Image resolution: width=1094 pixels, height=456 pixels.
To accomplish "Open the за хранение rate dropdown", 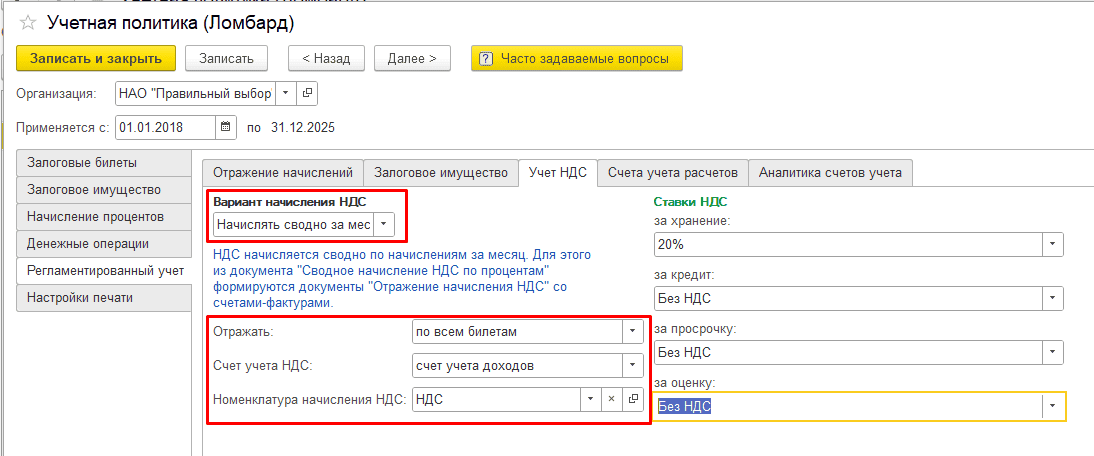I will [1051, 244].
